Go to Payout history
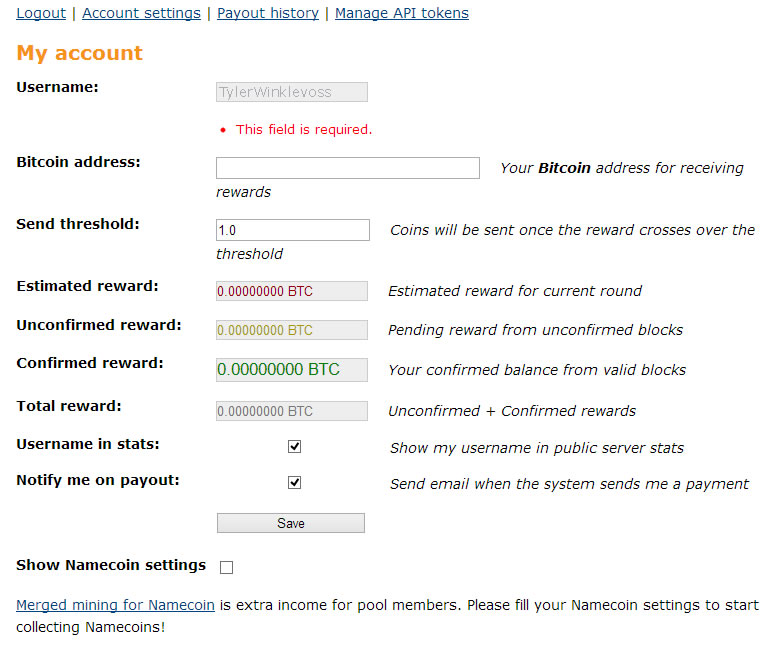Screen dimensions: 764x655 pyautogui.click(x=268, y=13)
